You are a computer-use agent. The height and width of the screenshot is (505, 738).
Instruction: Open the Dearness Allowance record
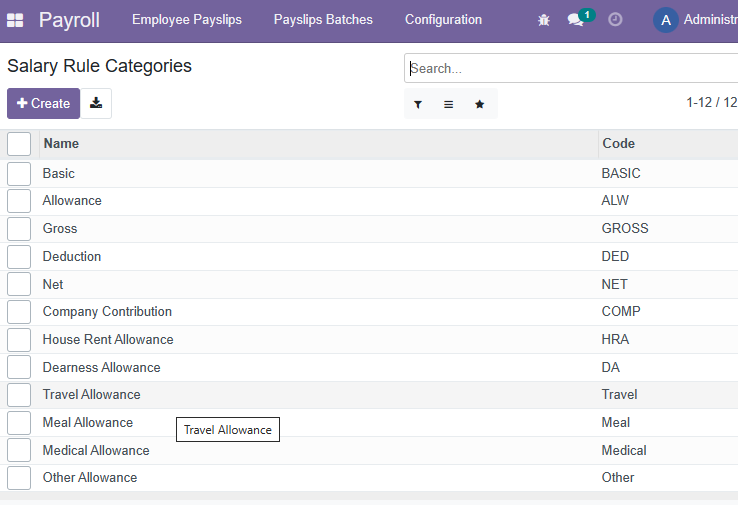102,368
